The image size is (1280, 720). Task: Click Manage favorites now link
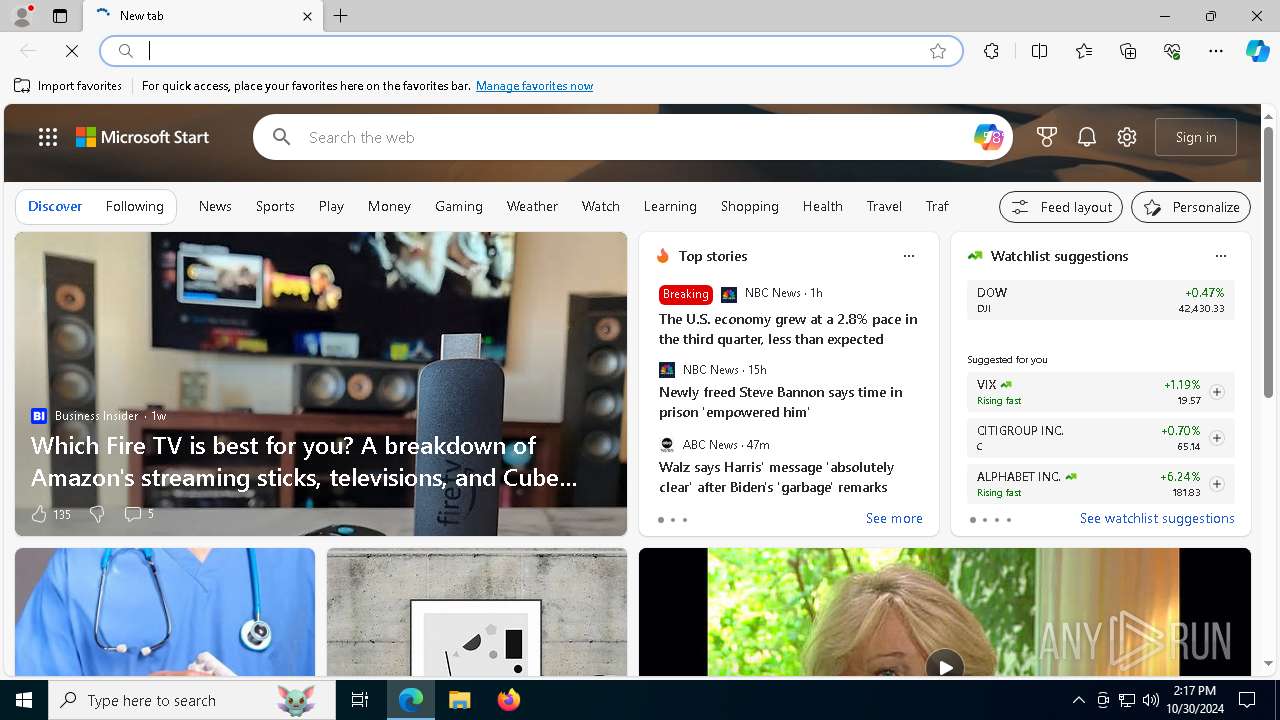(x=534, y=86)
